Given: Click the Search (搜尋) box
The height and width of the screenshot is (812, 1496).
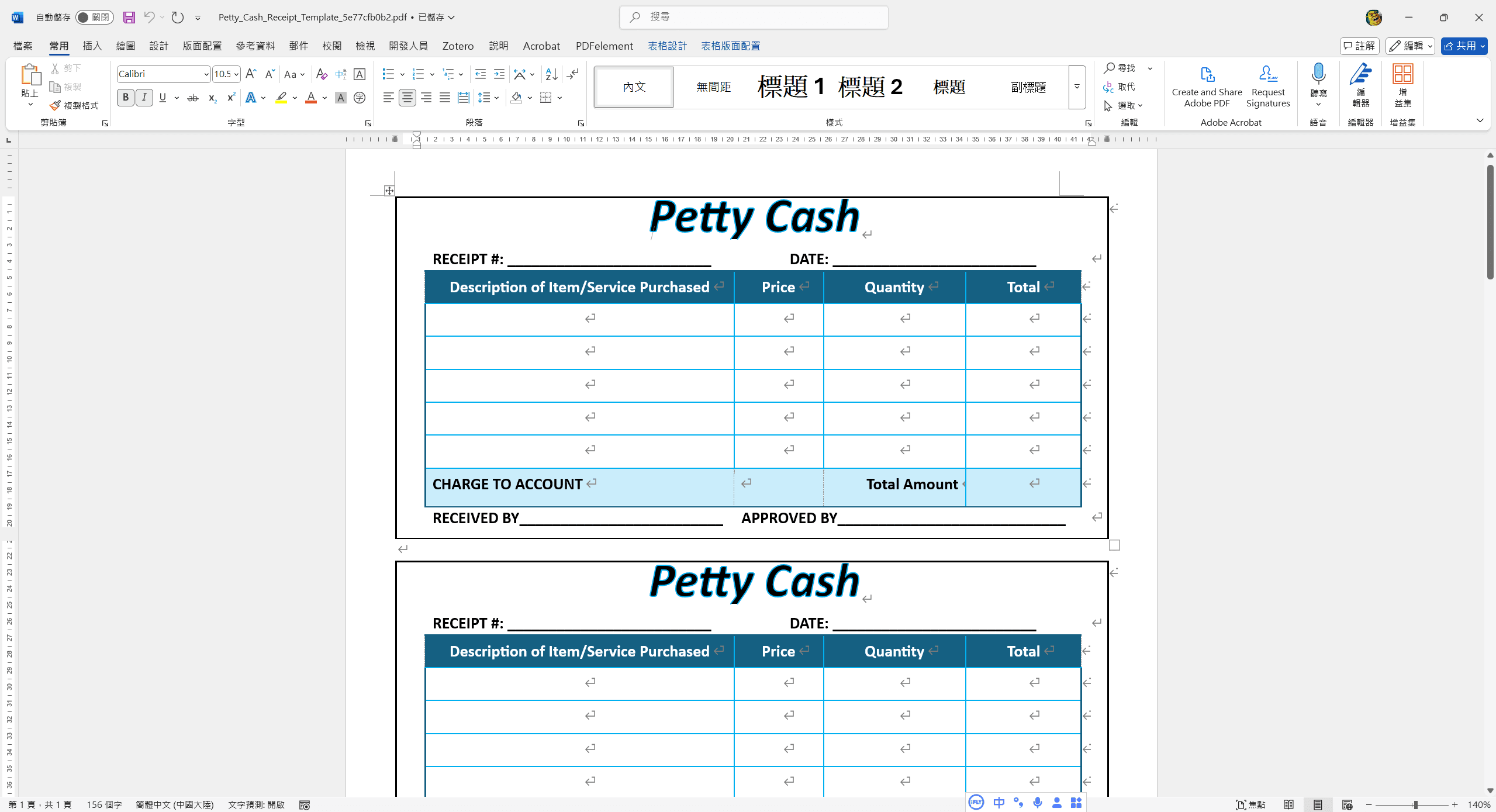Looking at the screenshot, I should click(x=754, y=17).
